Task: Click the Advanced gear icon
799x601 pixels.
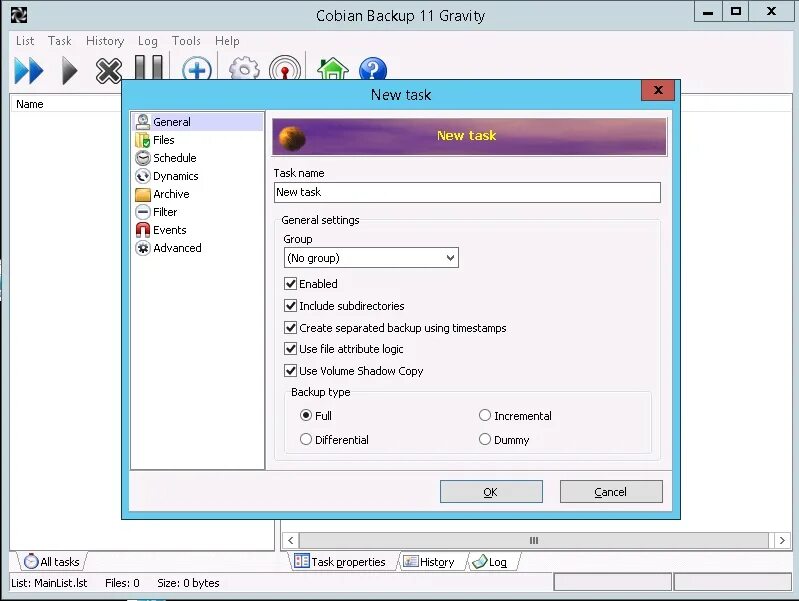Action: click(x=143, y=248)
